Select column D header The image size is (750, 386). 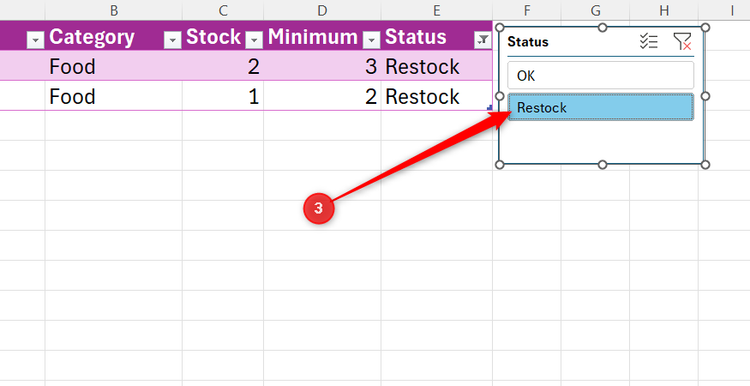[322, 10]
